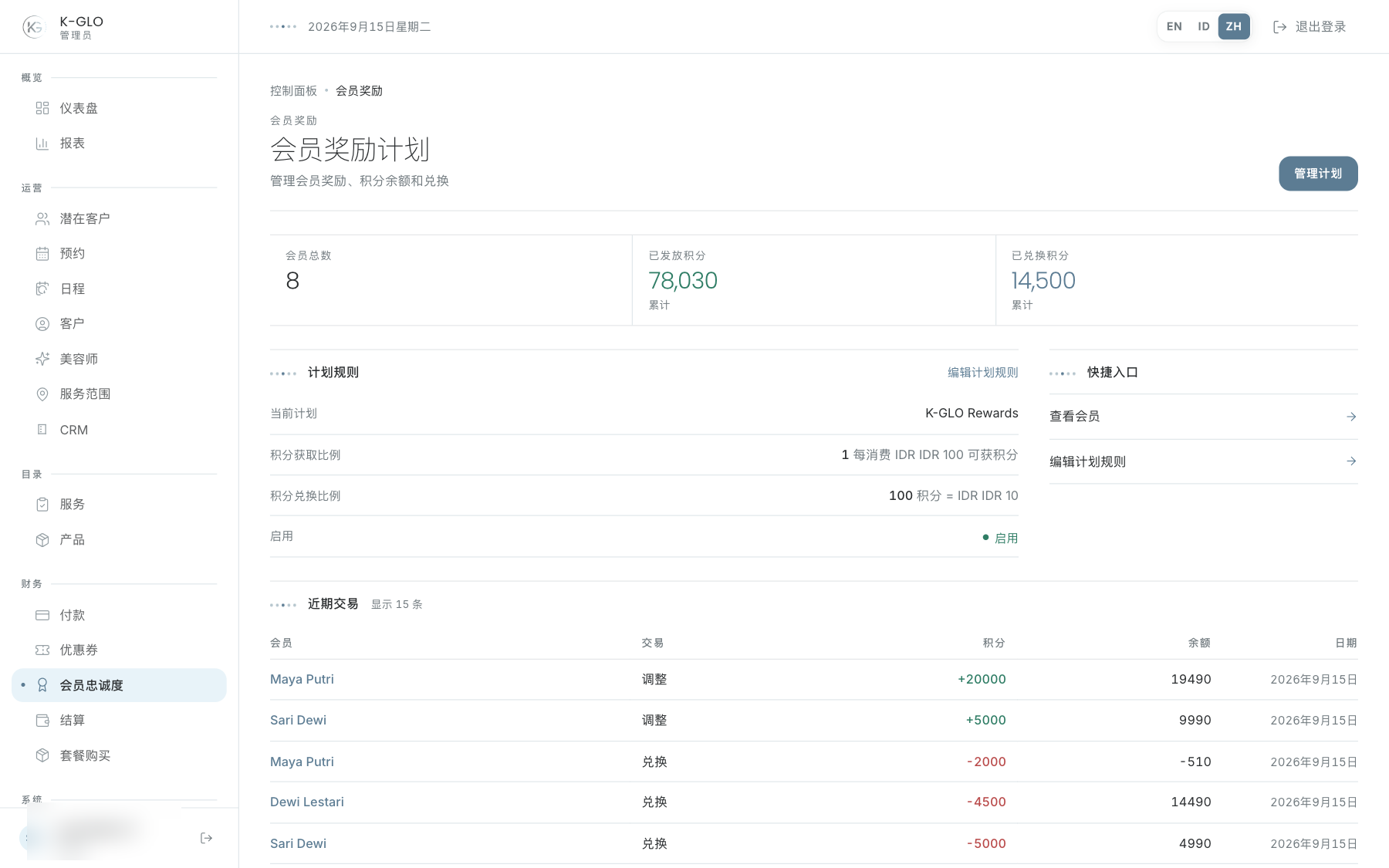Open Maya Putri in the +20000 row

(302, 680)
